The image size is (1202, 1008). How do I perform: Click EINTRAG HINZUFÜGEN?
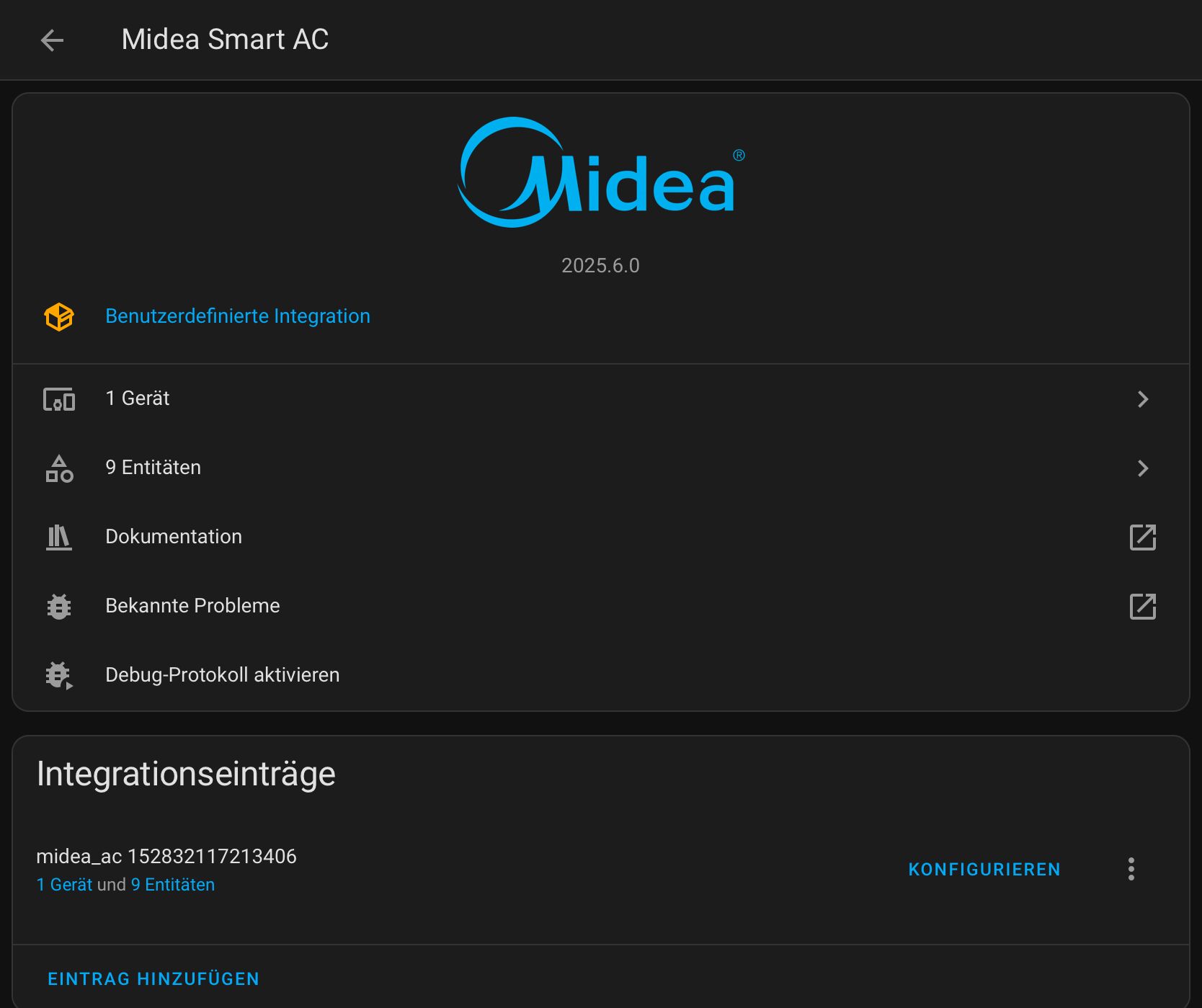click(153, 979)
